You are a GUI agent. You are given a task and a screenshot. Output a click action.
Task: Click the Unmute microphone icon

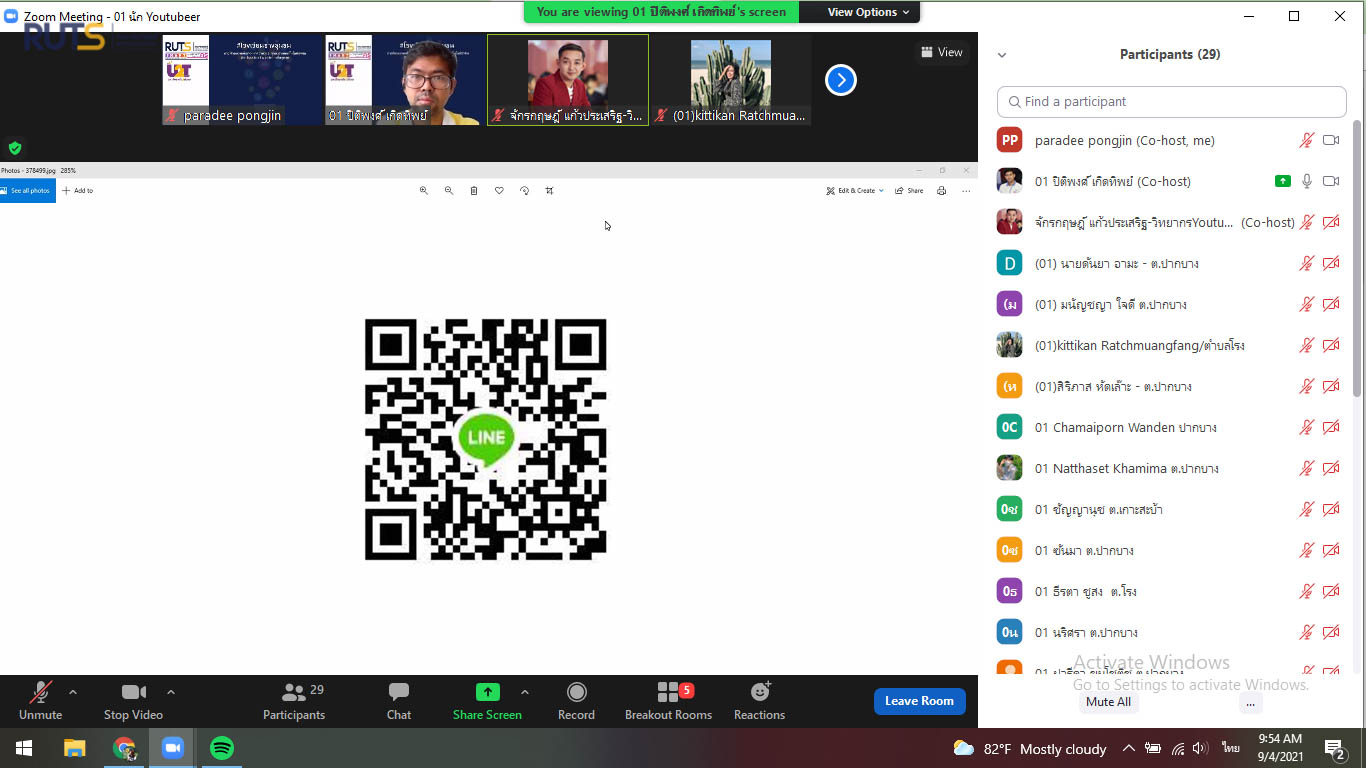[41, 692]
